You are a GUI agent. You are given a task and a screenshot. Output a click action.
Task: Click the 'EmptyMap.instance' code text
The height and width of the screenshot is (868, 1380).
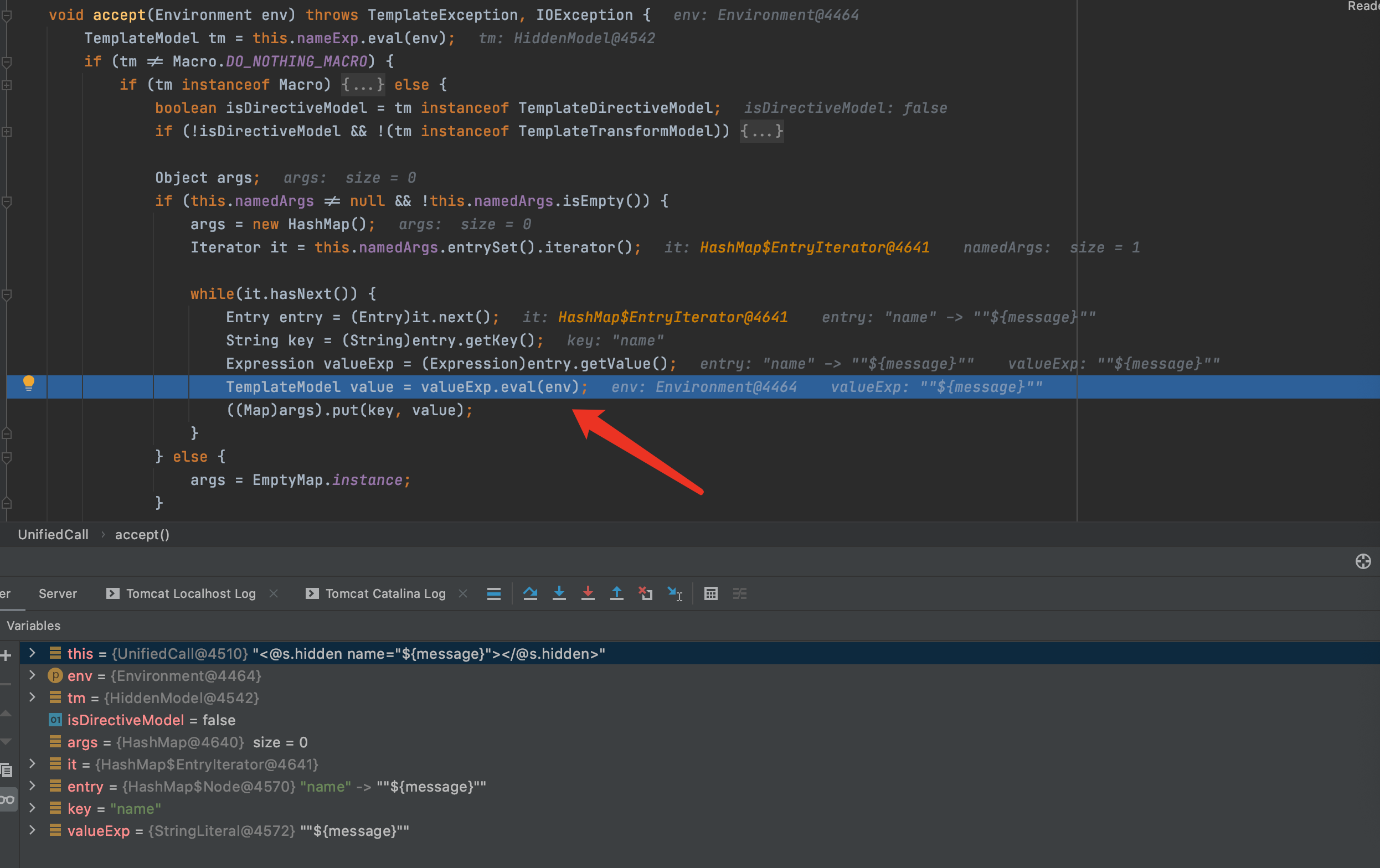pyautogui.click(x=327, y=479)
